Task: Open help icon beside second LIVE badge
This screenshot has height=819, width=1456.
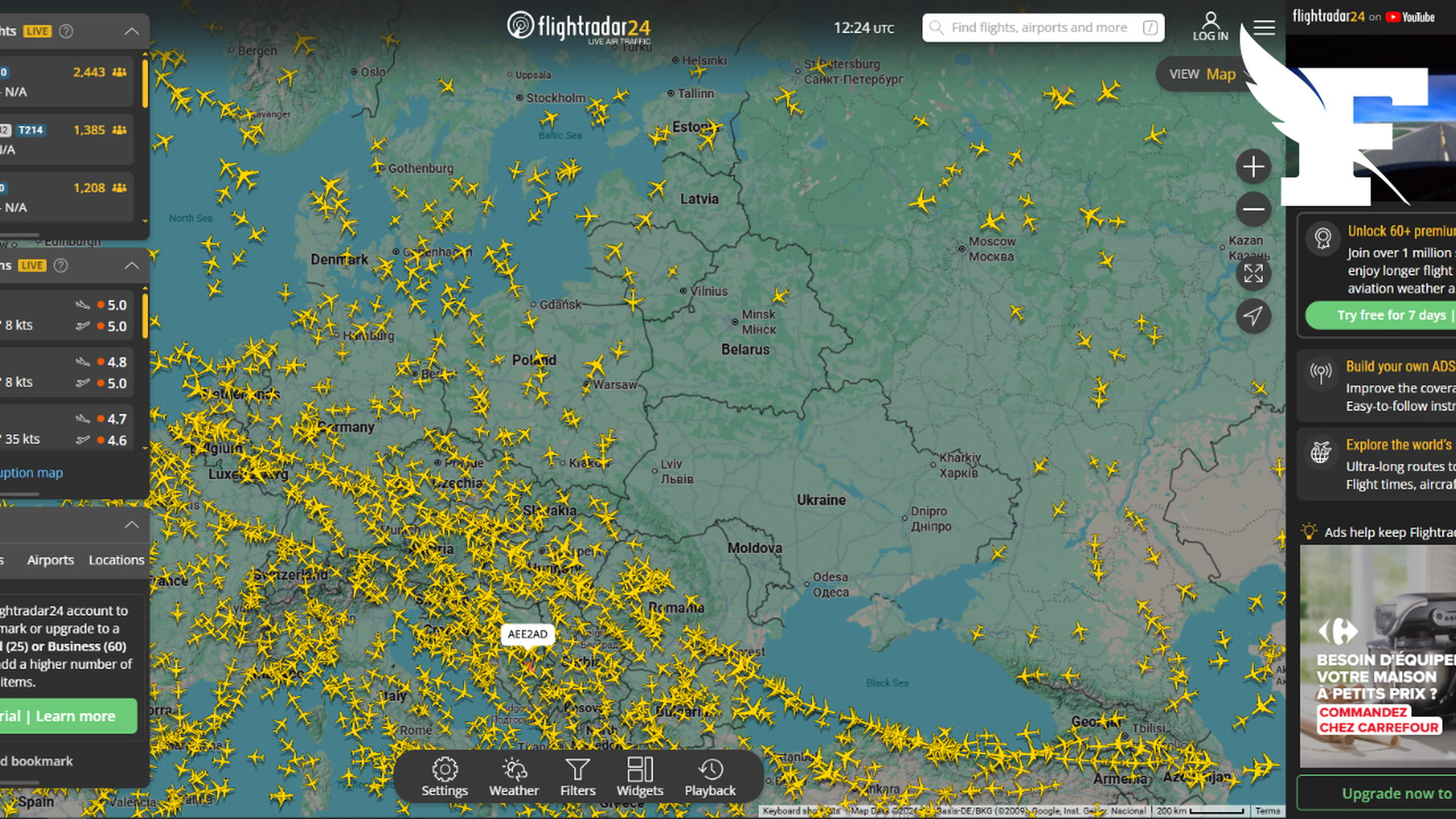Action: click(x=61, y=265)
